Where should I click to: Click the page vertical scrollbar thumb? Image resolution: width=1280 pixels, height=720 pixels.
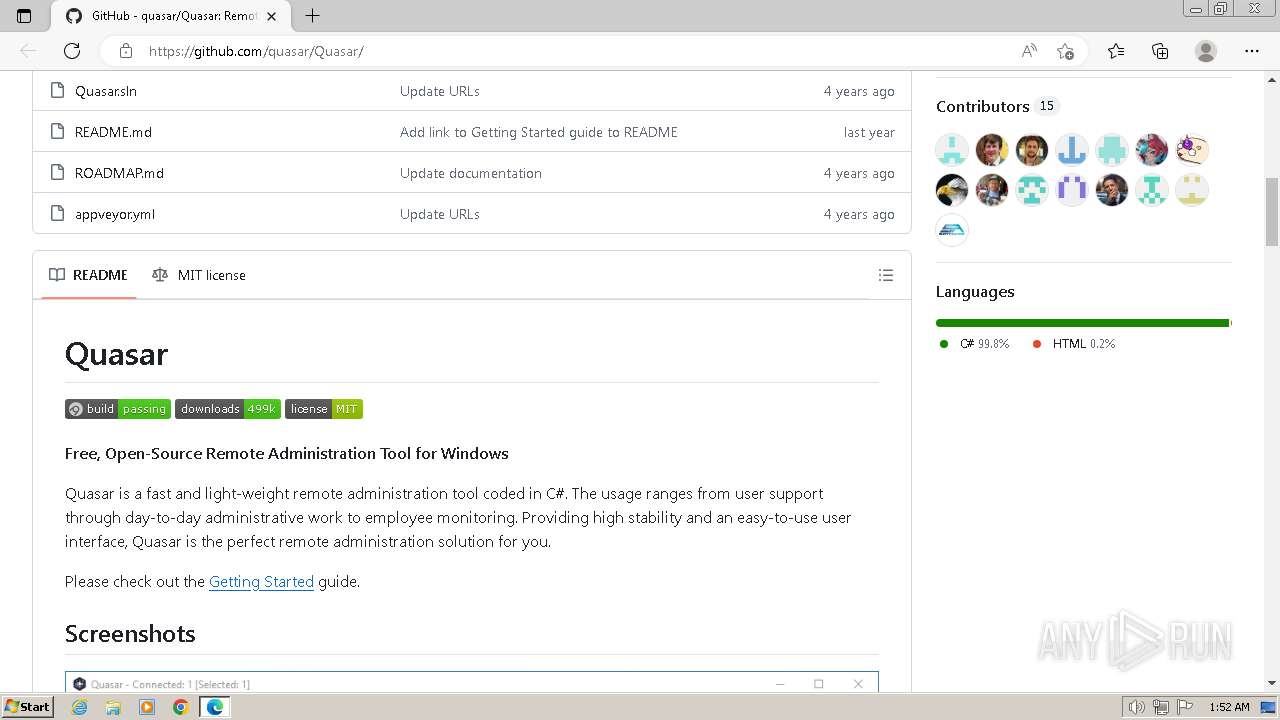tap(1272, 211)
